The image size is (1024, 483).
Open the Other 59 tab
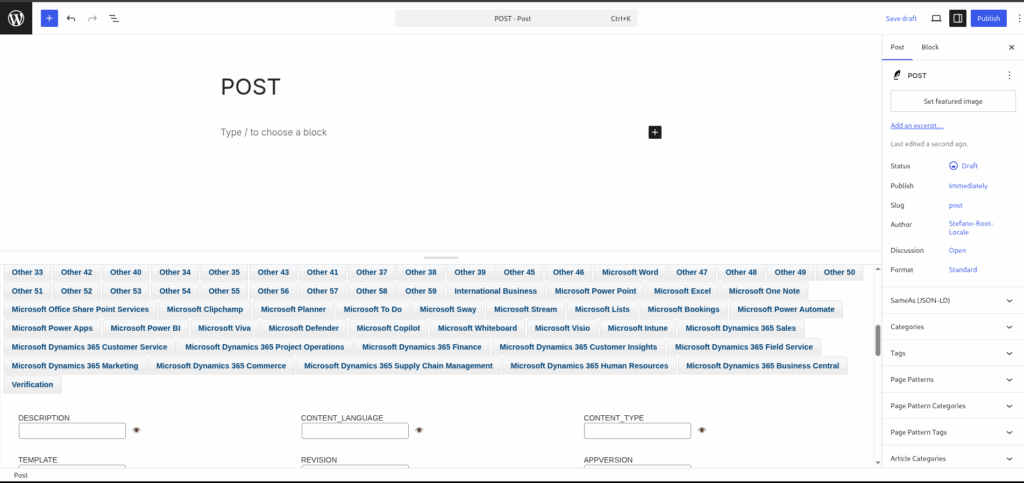click(421, 291)
